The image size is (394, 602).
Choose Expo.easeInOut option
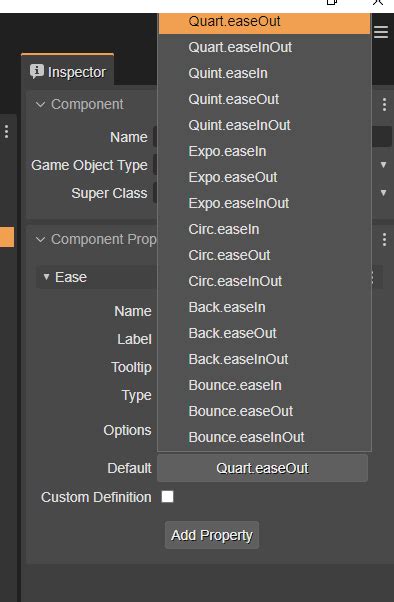(x=264, y=203)
